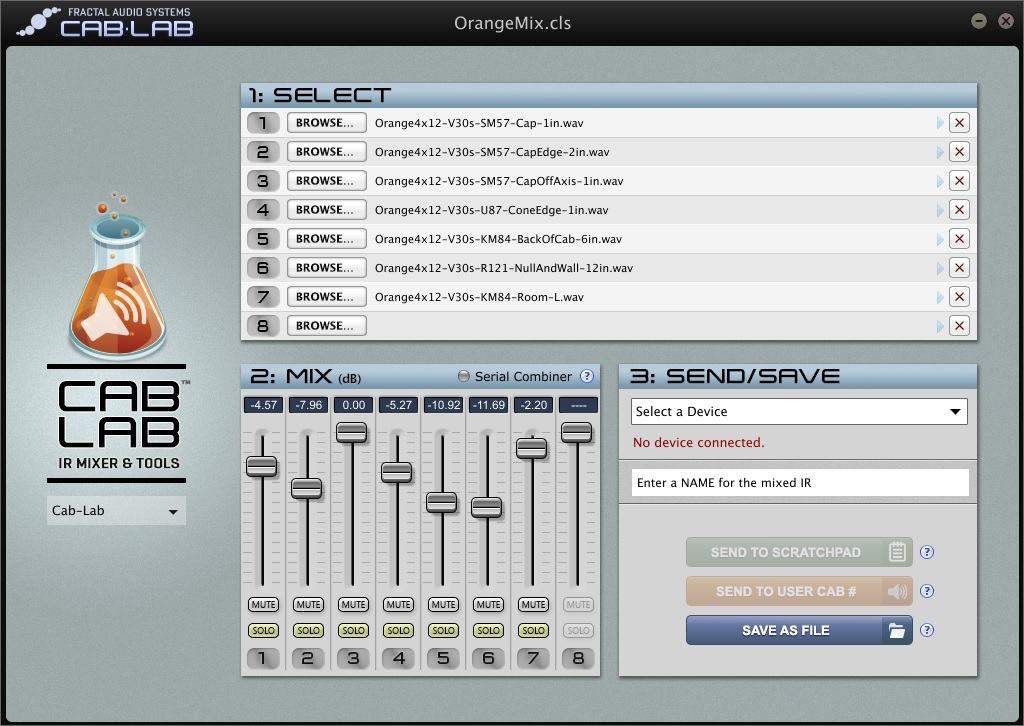The height and width of the screenshot is (726, 1024).
Task: Enable the Serial Combiner option
Action: tap(463, 377)
